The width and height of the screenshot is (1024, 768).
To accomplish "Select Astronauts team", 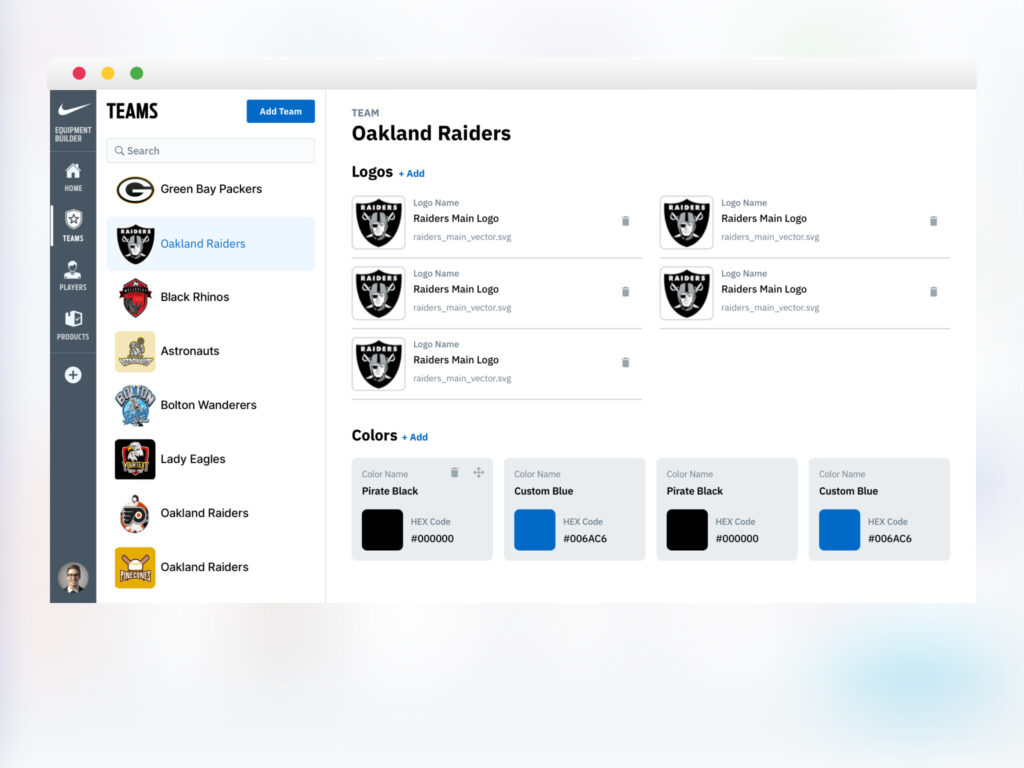I will 210,351.
